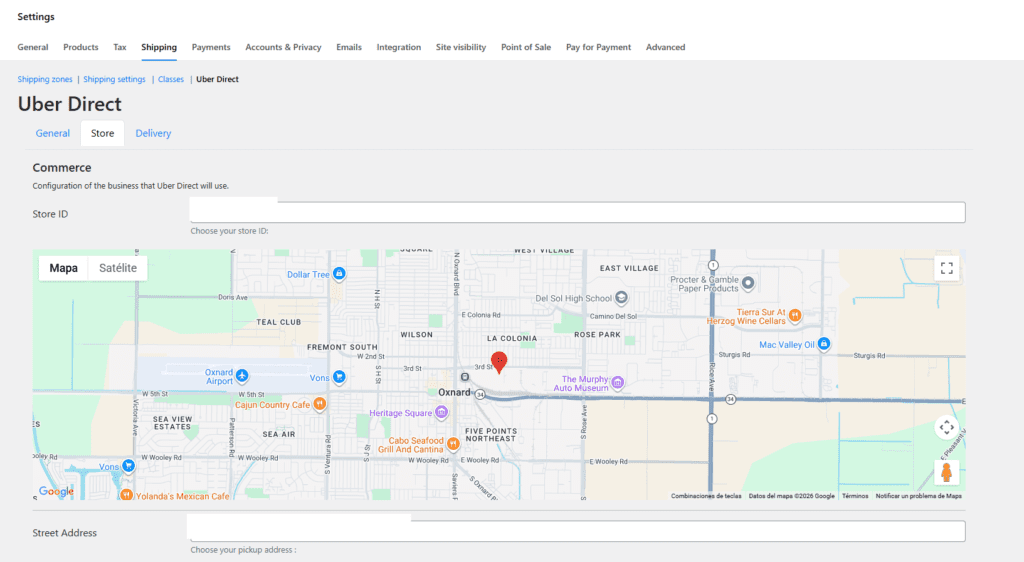1024x562 pixels.
Task: Open the Emails settings tab
Action: click(349, 47)
